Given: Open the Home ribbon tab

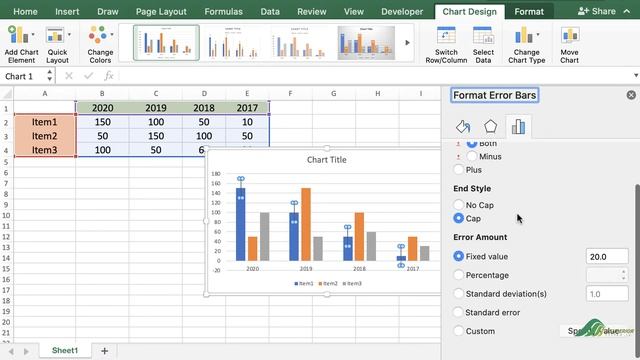Looking at the screenshot, I should click(x=25, y=12).
